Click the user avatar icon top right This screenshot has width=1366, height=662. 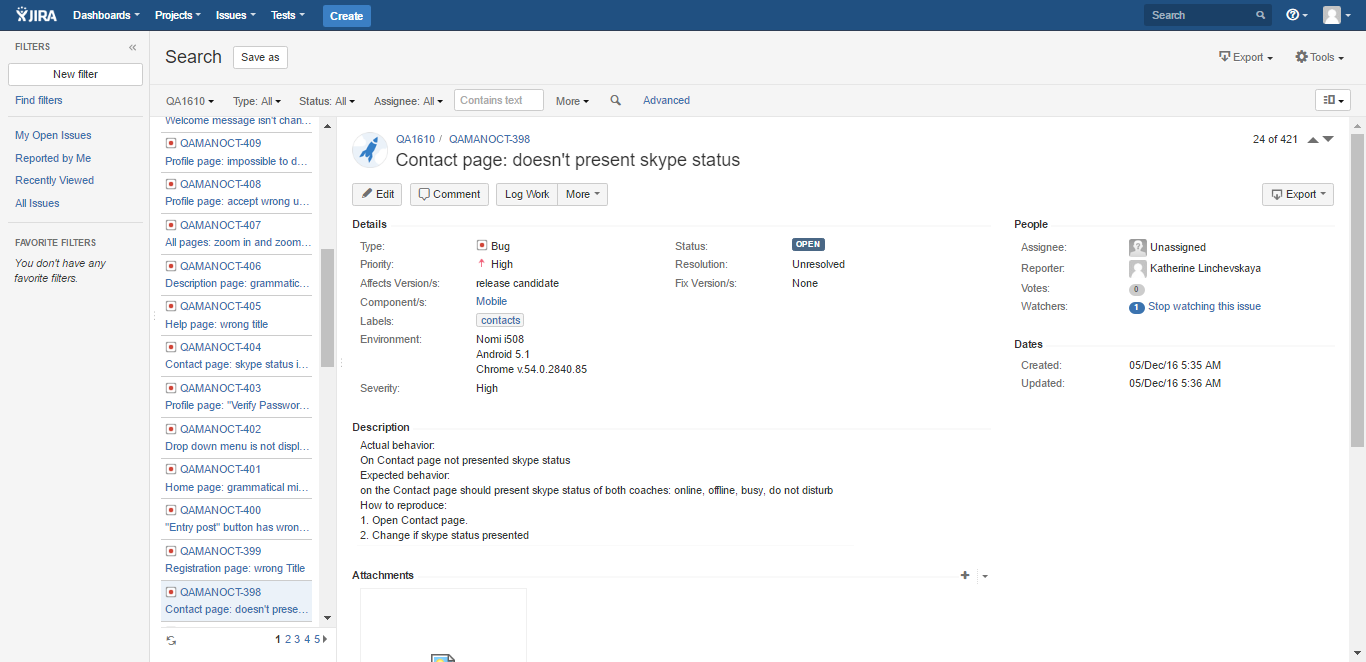point(1333,15)
